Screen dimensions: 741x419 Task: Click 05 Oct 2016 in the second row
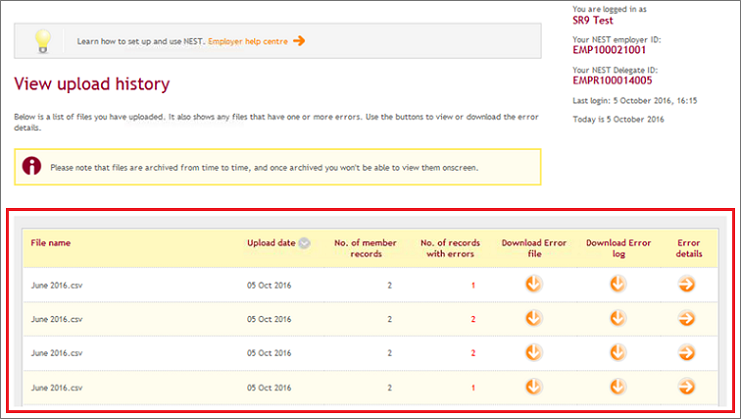[269, 319]
